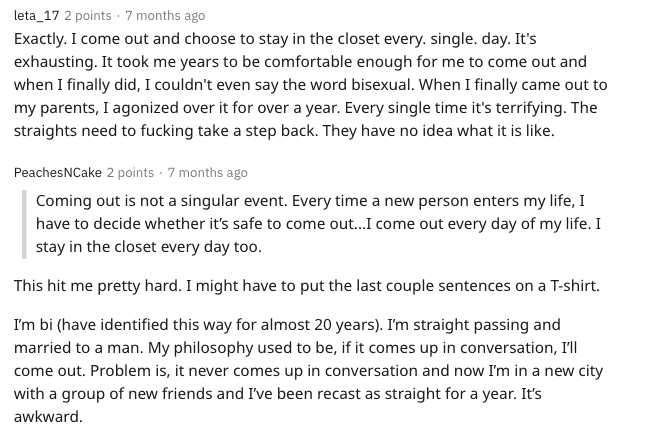Open PeachesNCake's user profile
646x440 pixels.
(56, 173)
